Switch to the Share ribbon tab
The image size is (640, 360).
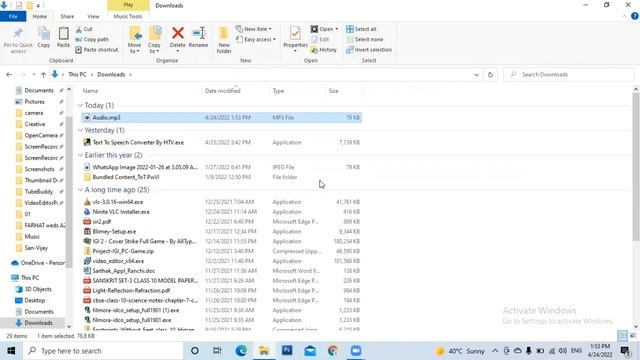click(x=67, y=16)
